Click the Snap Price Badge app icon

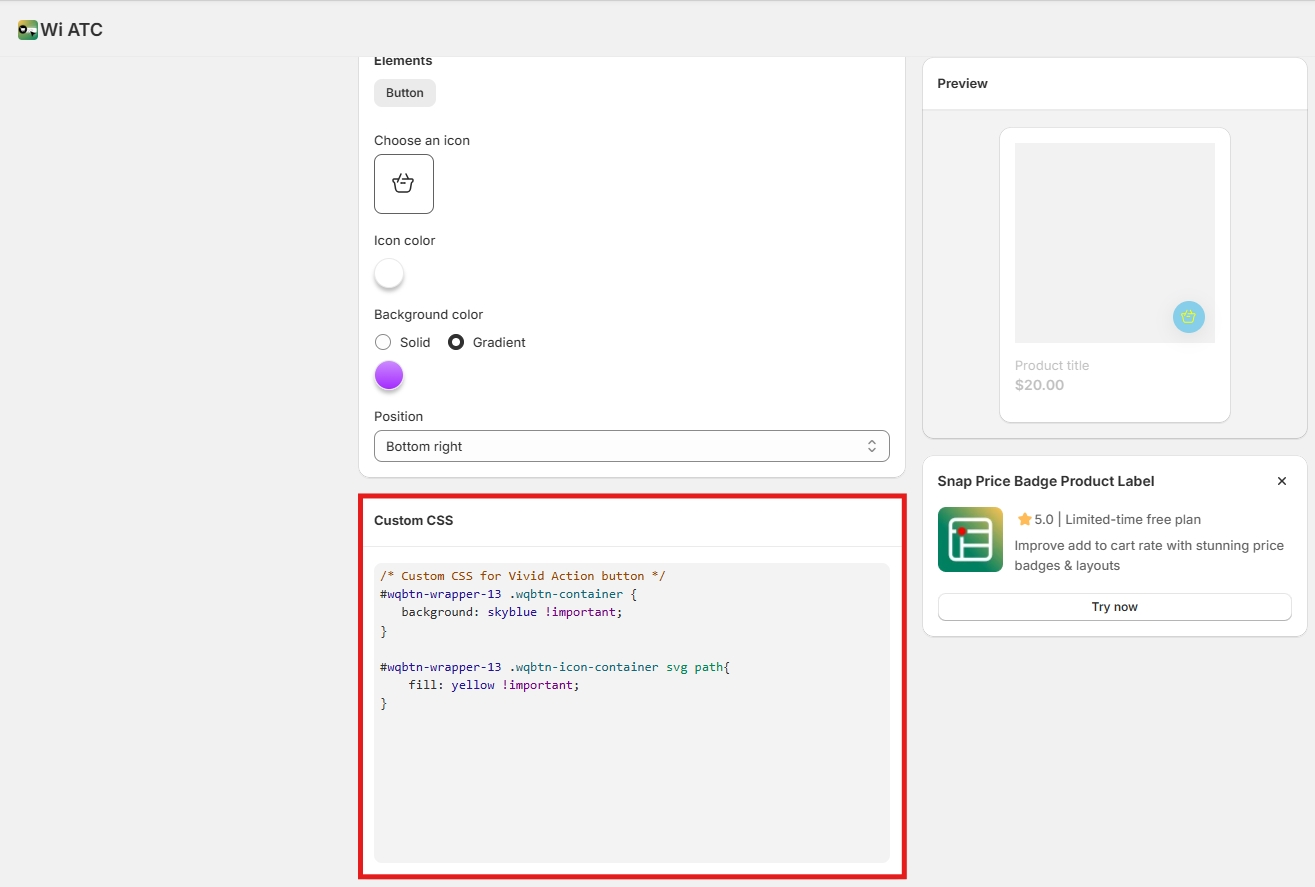tap(970, 540)
